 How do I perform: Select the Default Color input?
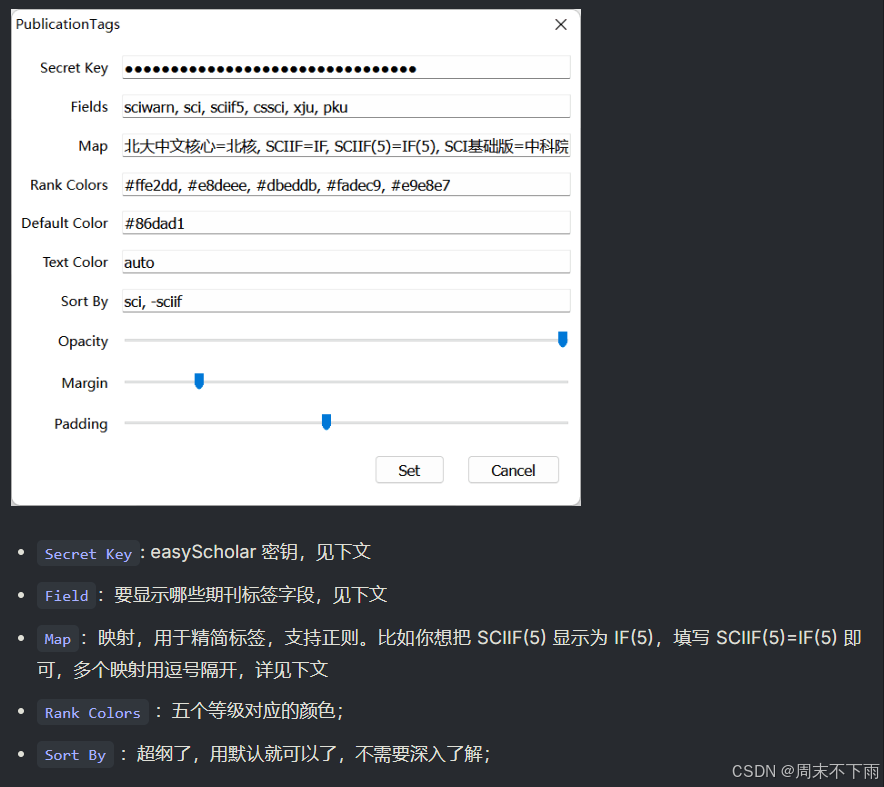[346, 223]
